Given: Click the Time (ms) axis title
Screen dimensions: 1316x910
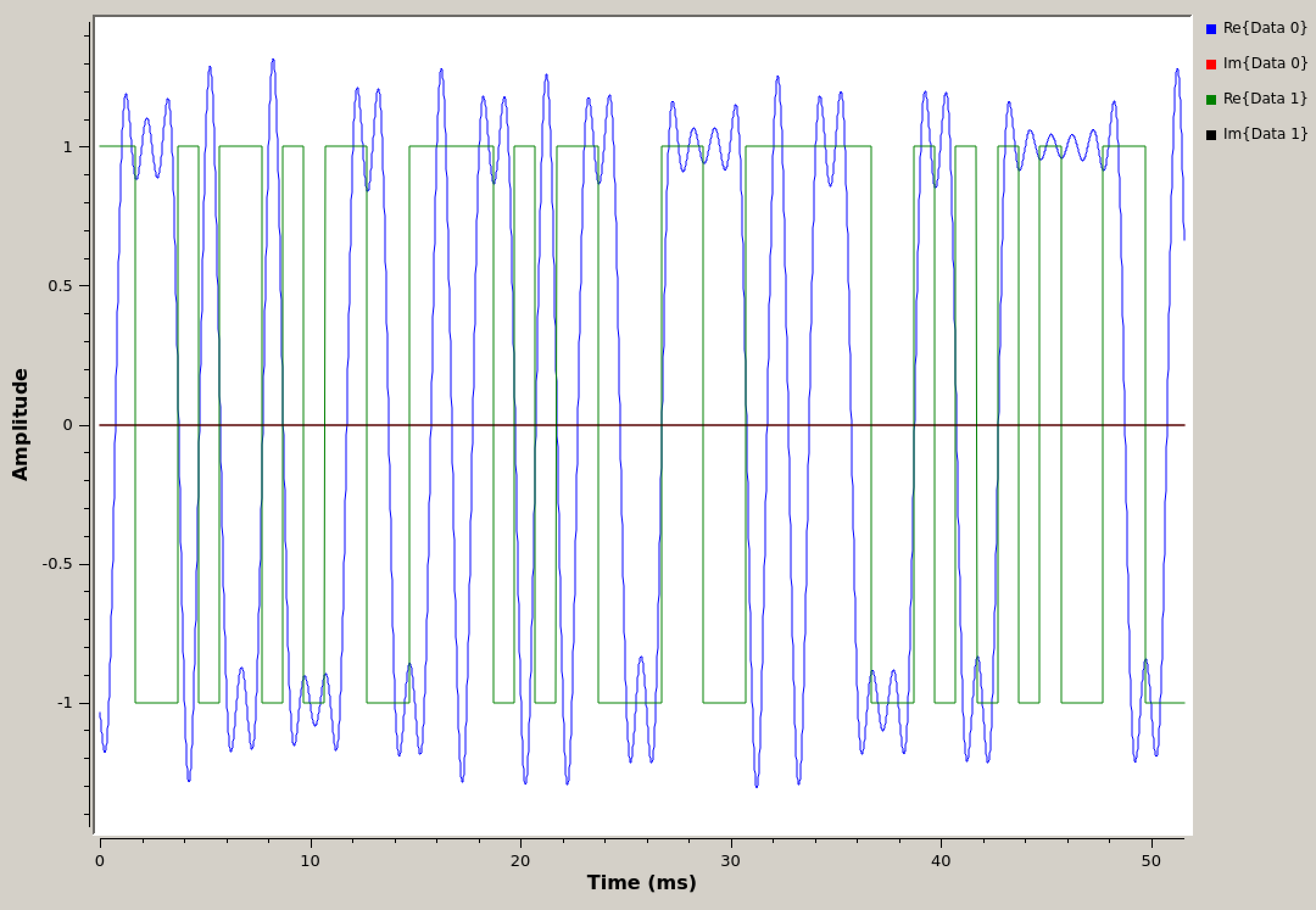Looking at the screenshot, I should (x=642, y=883).
